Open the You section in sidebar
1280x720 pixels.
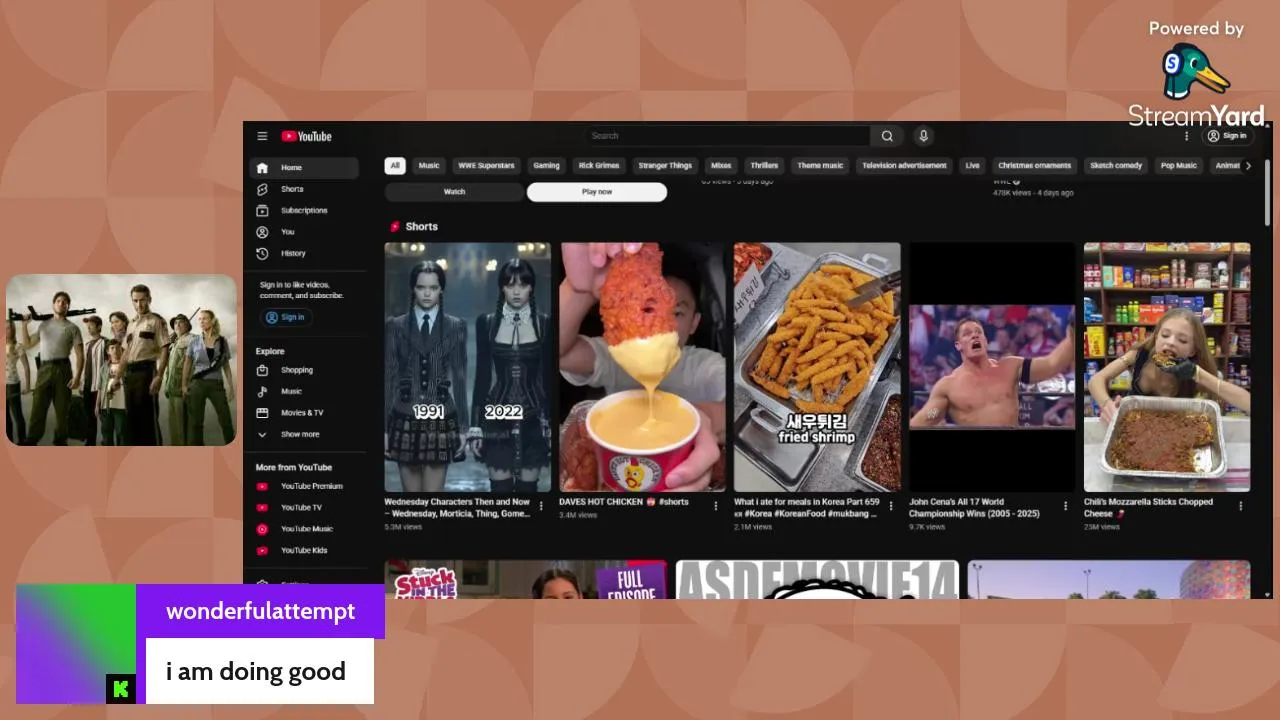303,232
